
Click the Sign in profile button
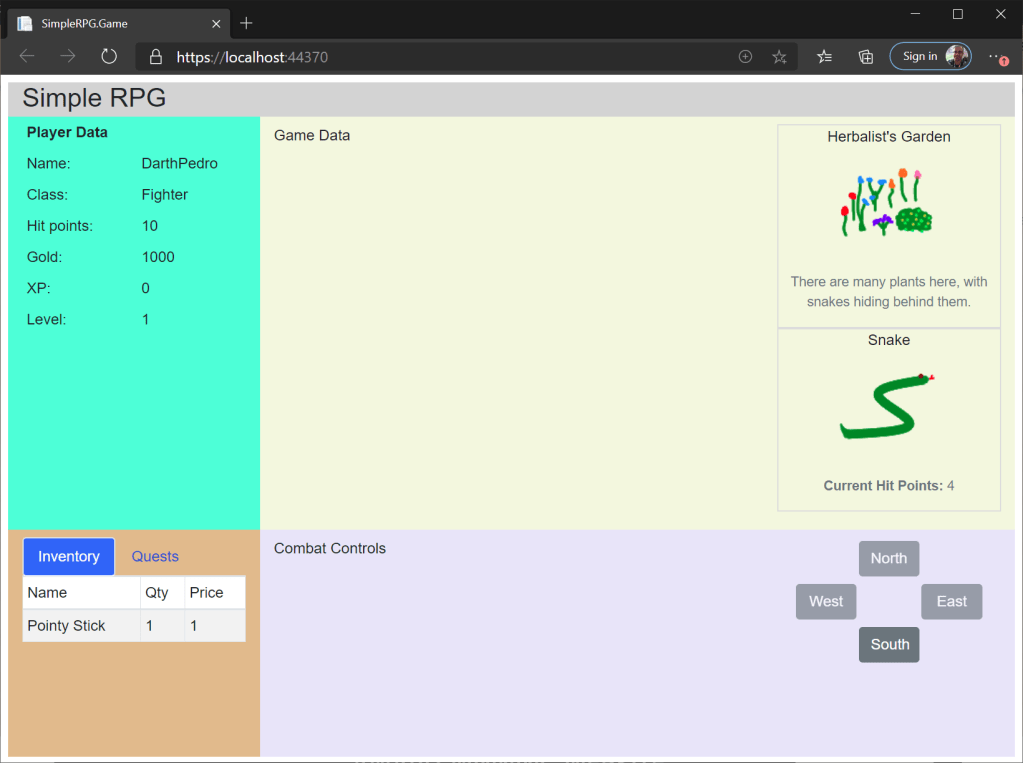(929, 57)
